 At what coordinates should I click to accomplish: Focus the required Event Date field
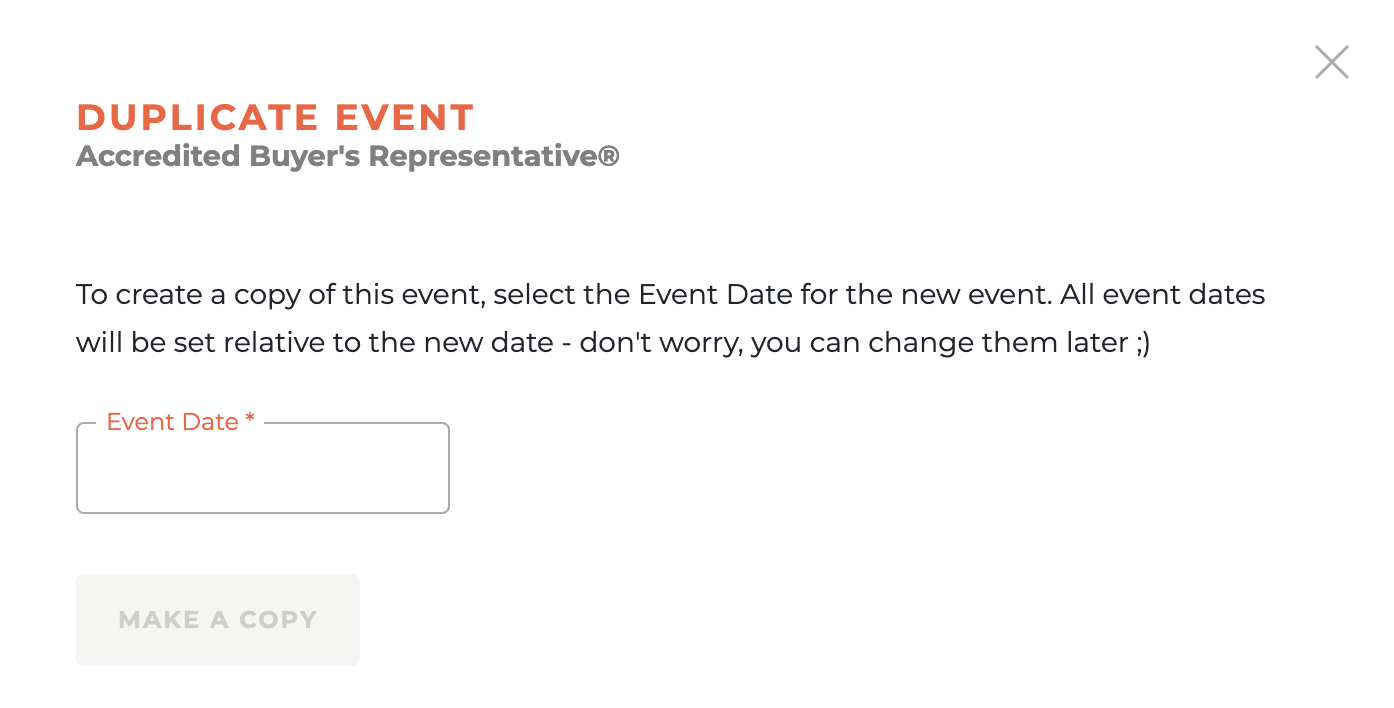(262, 470)
